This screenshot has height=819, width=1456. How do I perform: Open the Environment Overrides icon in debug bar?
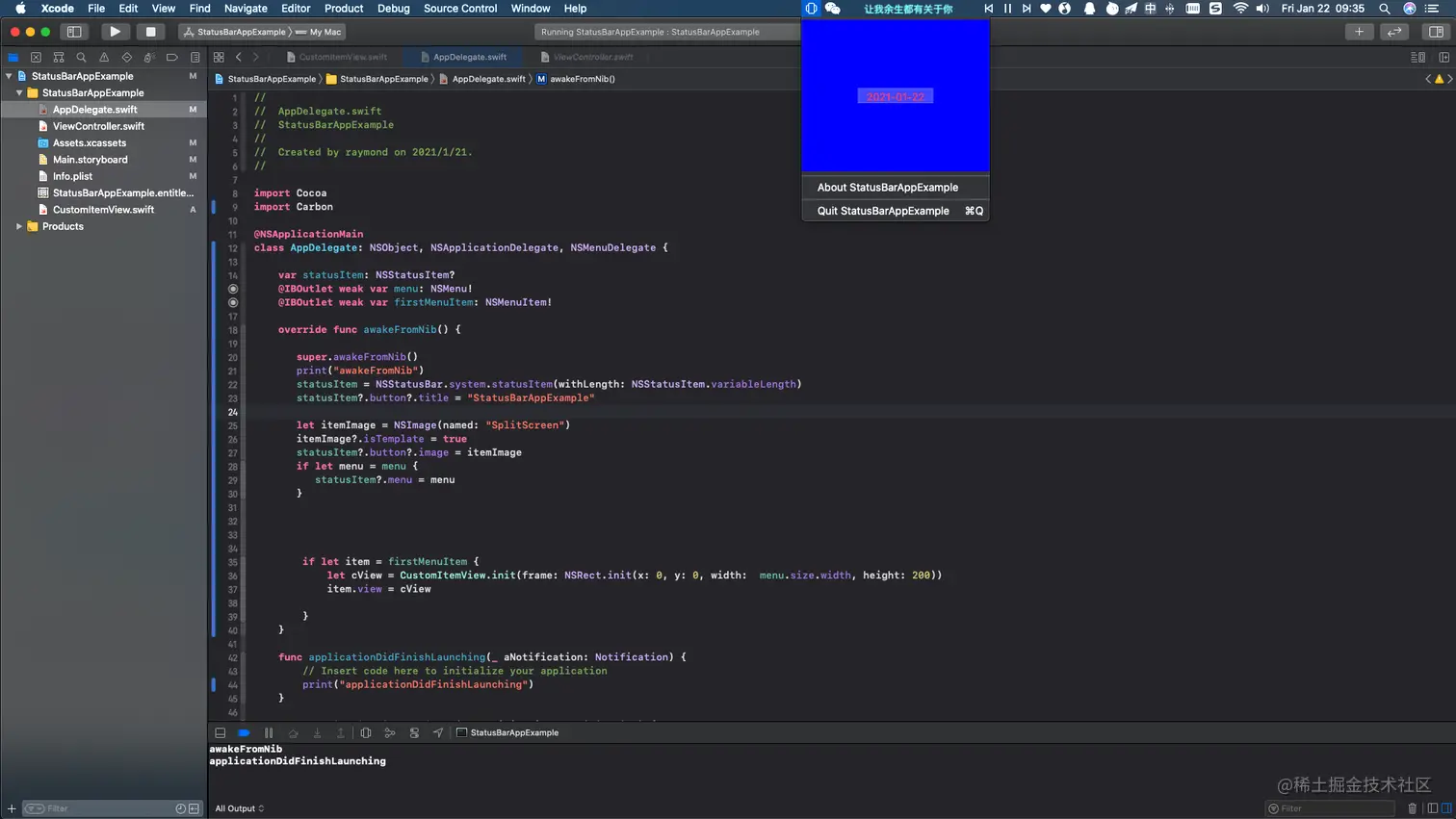(x=414, y=733)
